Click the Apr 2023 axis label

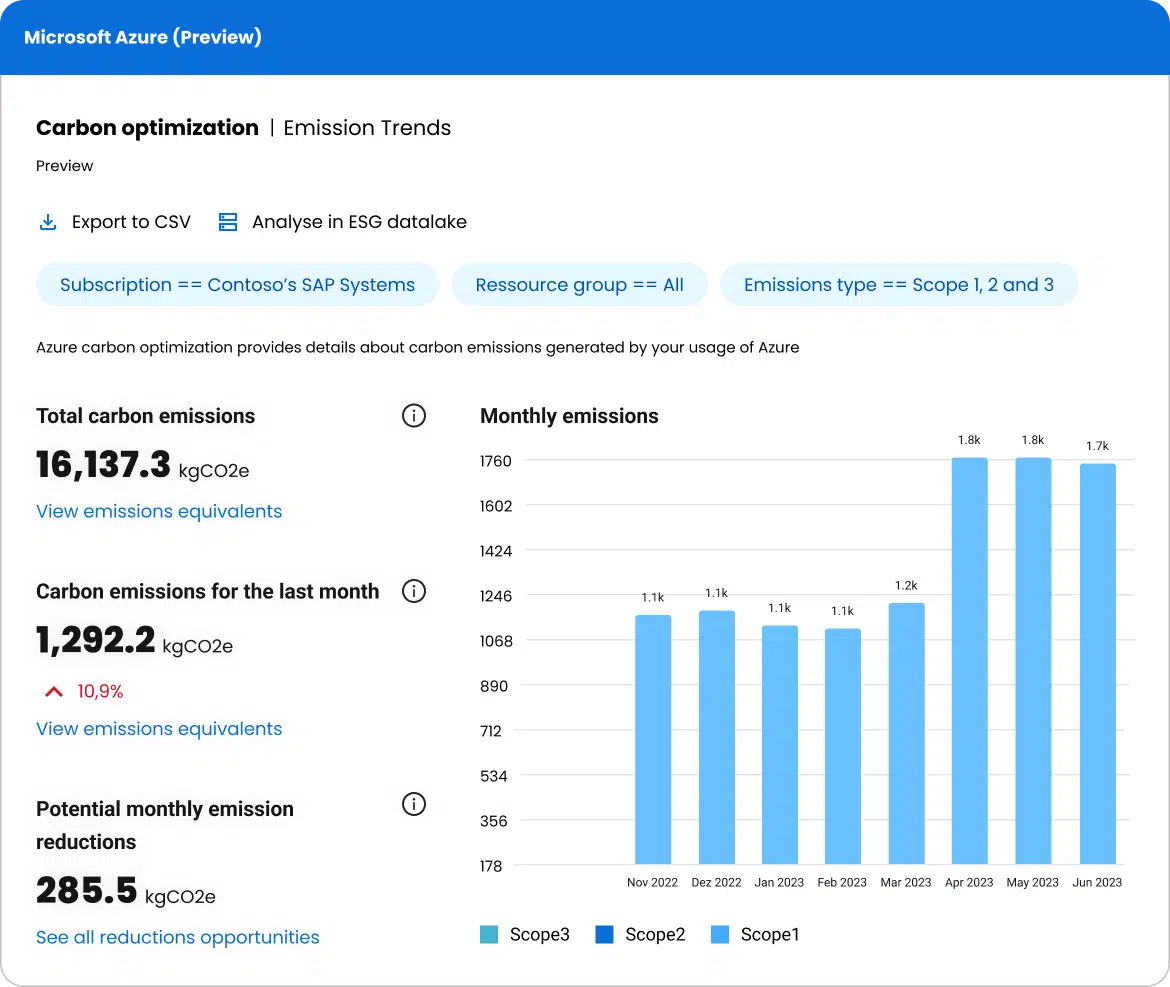pos(969,883)
